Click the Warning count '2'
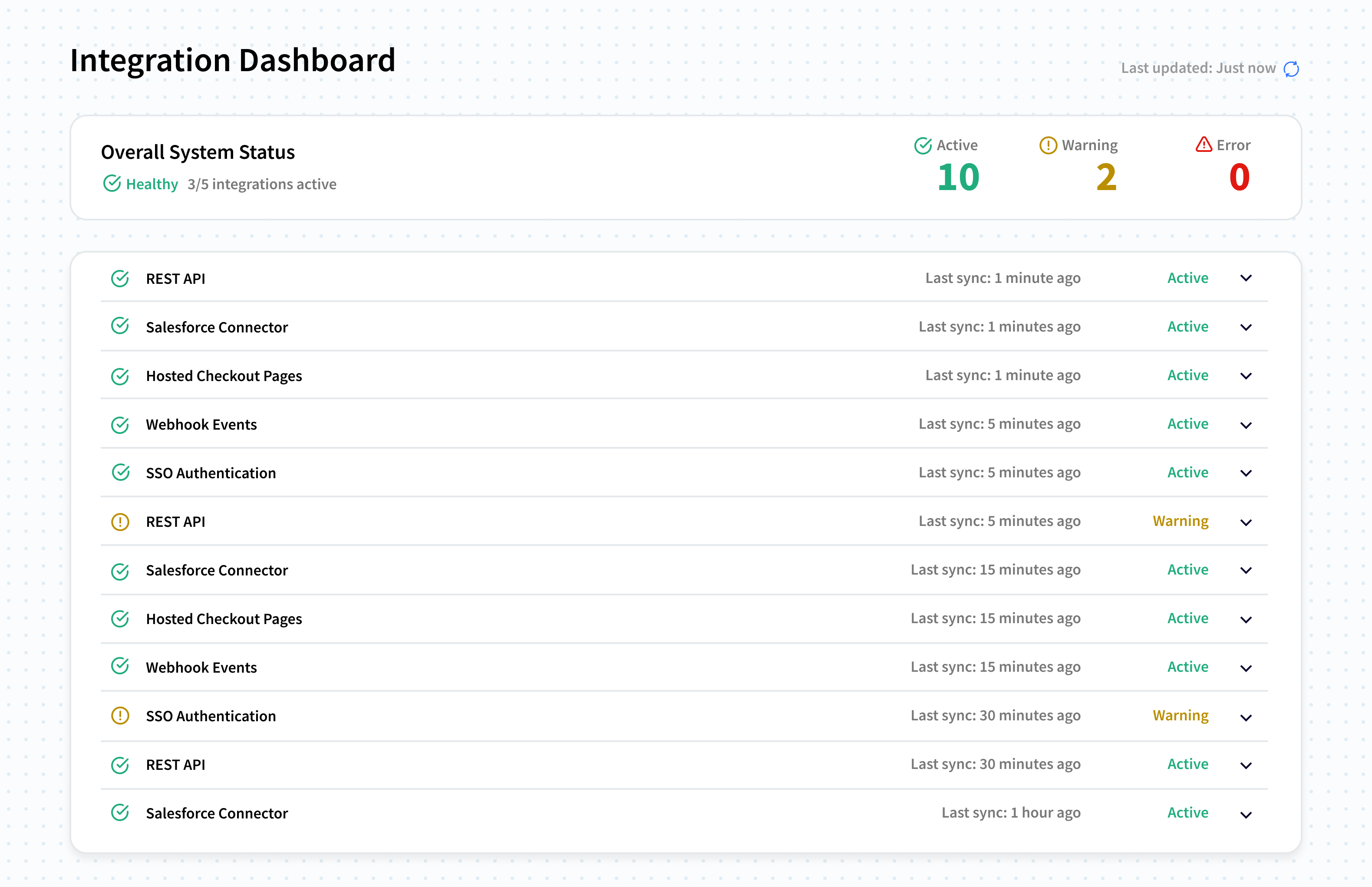Screen dimensions: 1372x887 pyautogui.click(x=1106, y=177)
